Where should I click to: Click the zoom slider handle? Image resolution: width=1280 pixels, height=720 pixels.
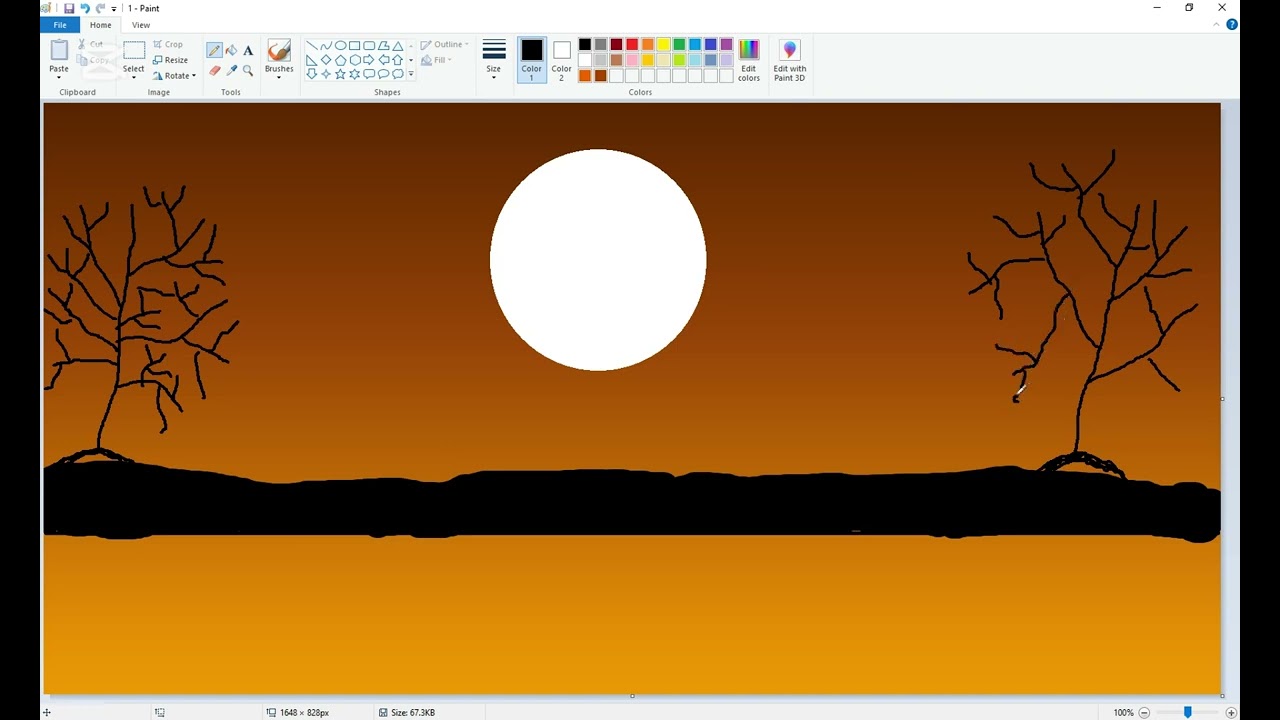coord(1187,712)
